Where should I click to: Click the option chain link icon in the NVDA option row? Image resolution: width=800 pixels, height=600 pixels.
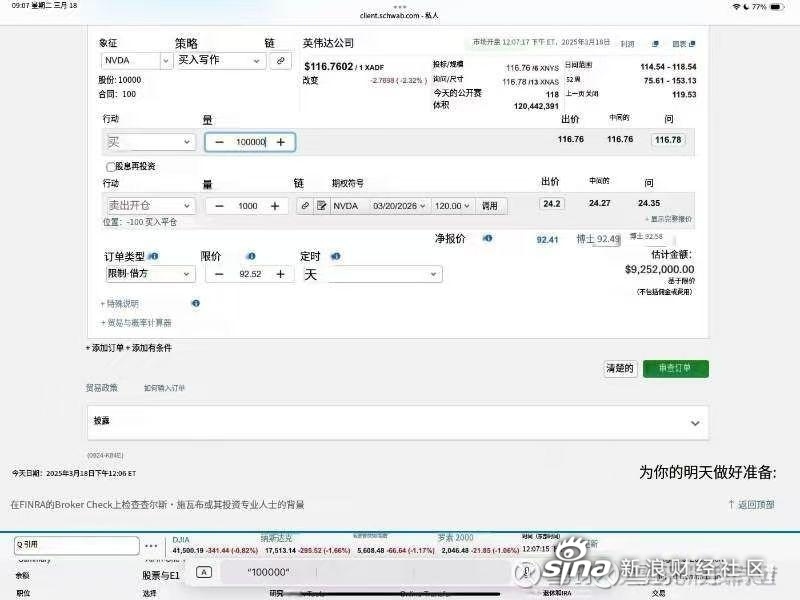(305, 206)
